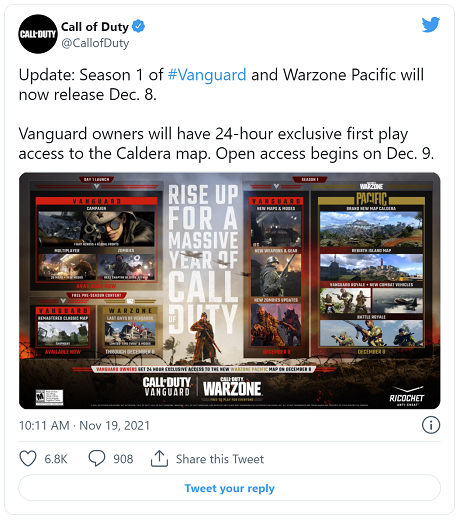This screenshot has width=460, height=524.
Task: Like the tweet with heart icon
Action: 28,458
